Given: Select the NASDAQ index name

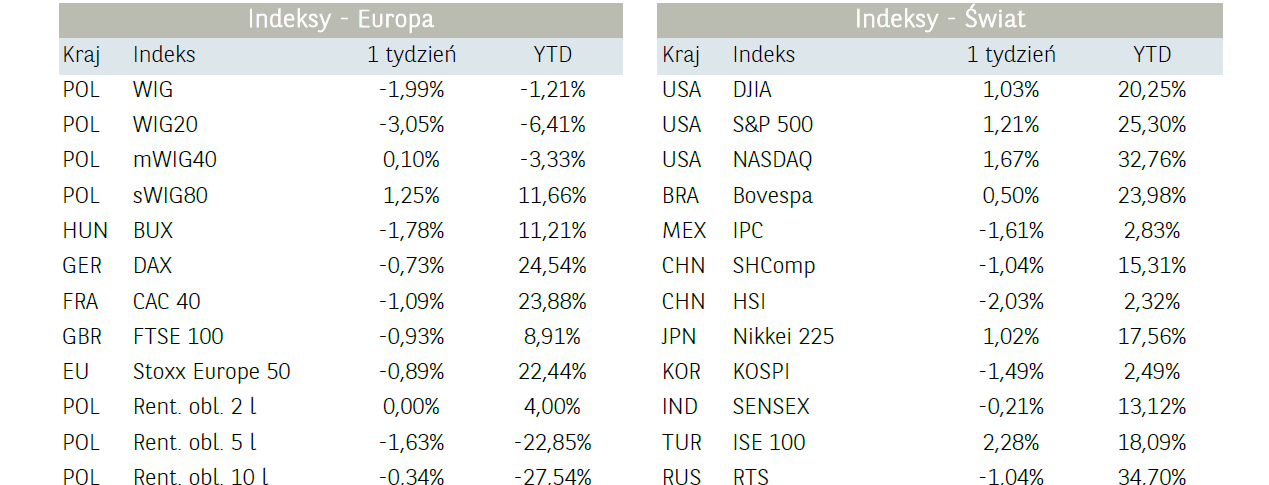Looking at the screenshot, I should pyautogui.click(x=772, y=160).
